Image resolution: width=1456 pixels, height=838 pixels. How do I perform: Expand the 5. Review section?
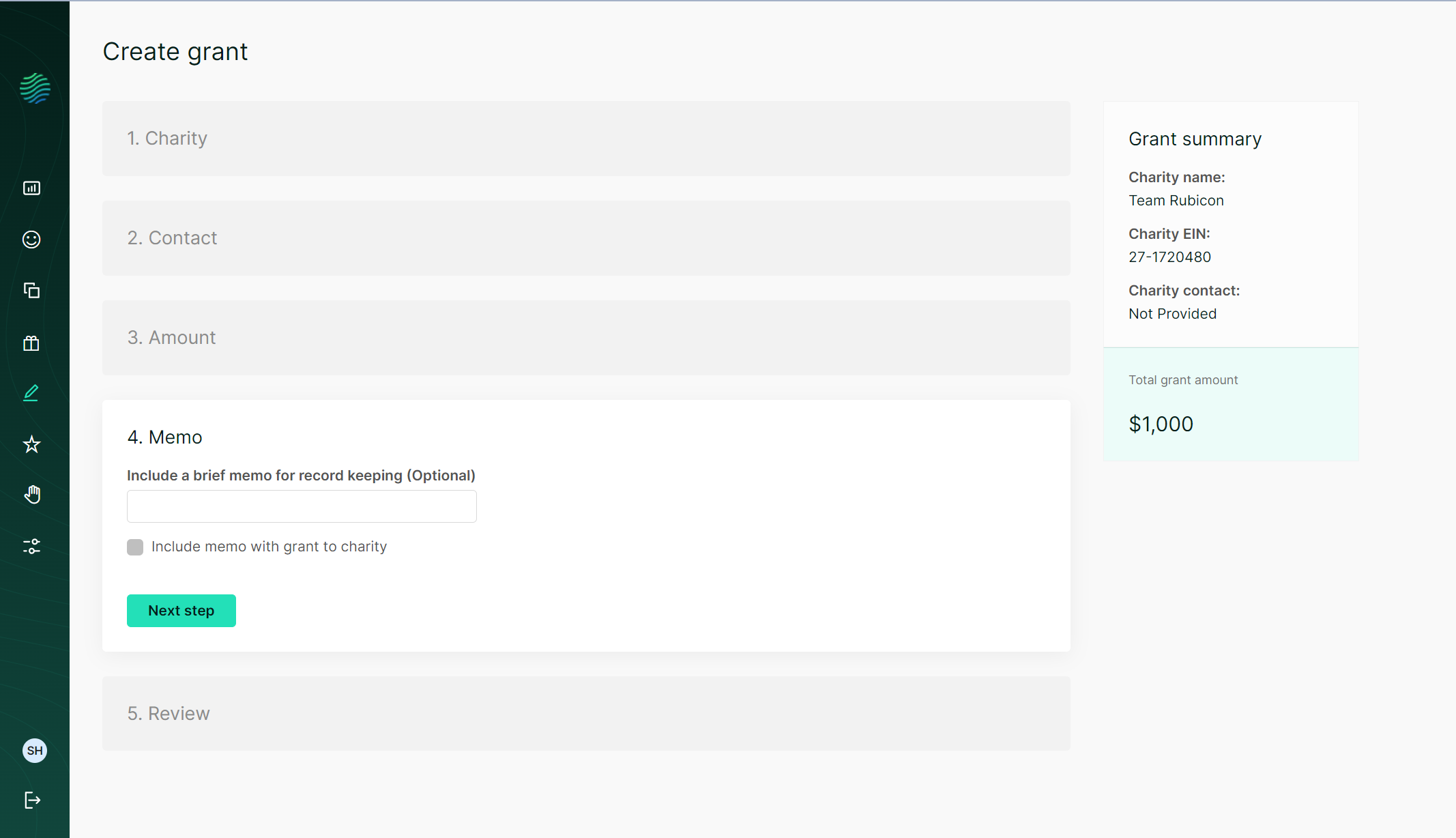[585, 714]
